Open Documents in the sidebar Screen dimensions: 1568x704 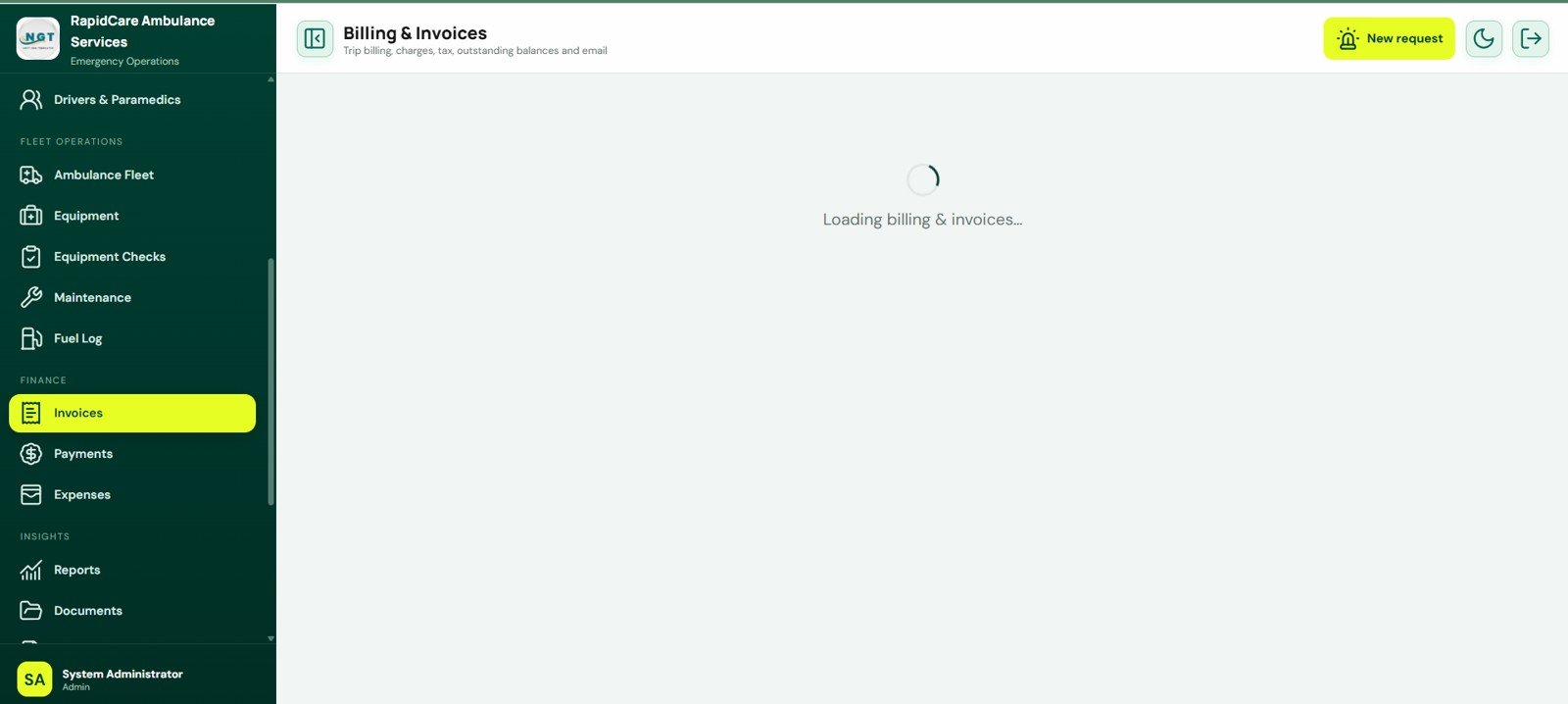pos(132,611)
